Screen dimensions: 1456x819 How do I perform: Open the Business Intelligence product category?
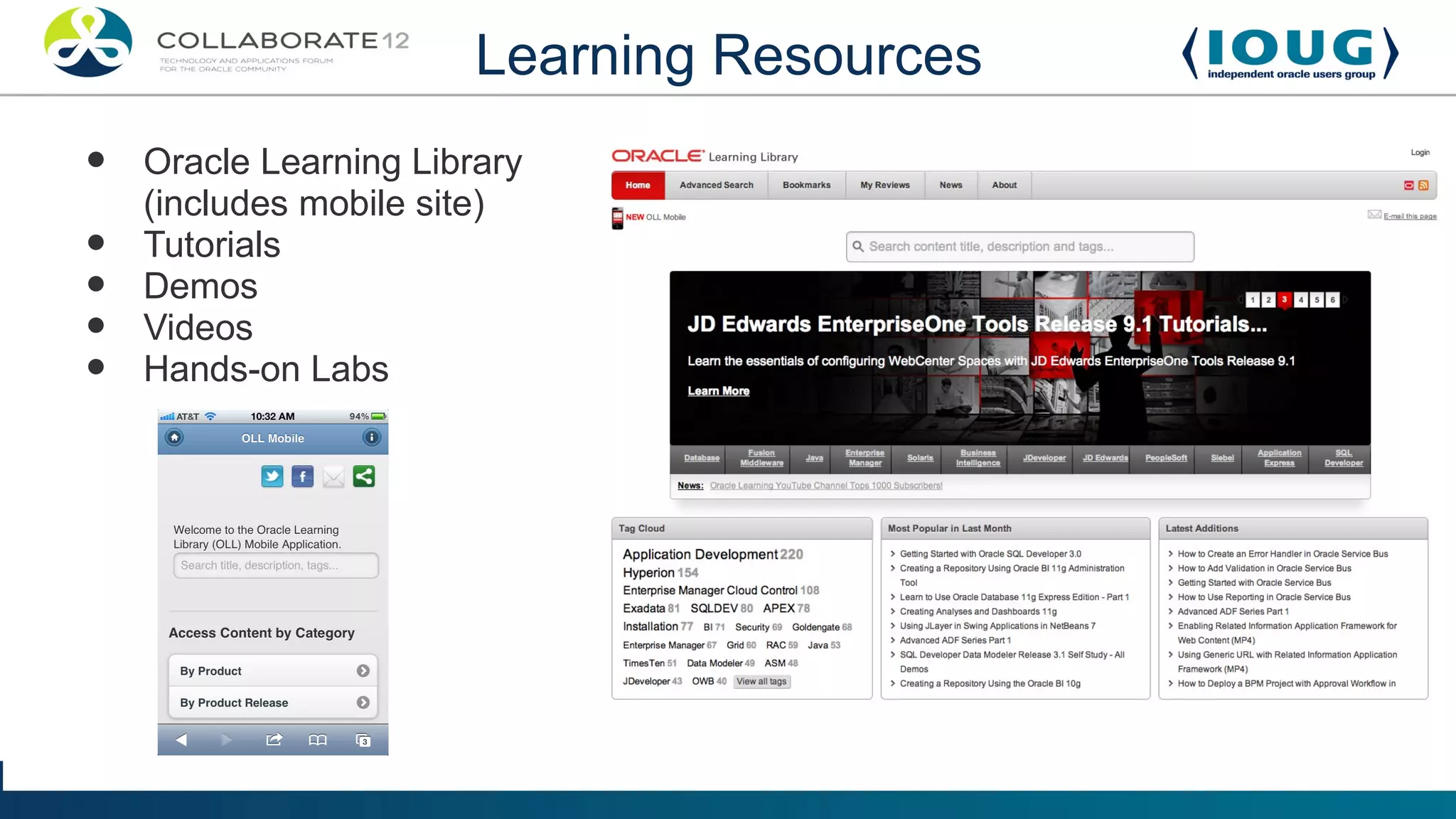point(978,458)
